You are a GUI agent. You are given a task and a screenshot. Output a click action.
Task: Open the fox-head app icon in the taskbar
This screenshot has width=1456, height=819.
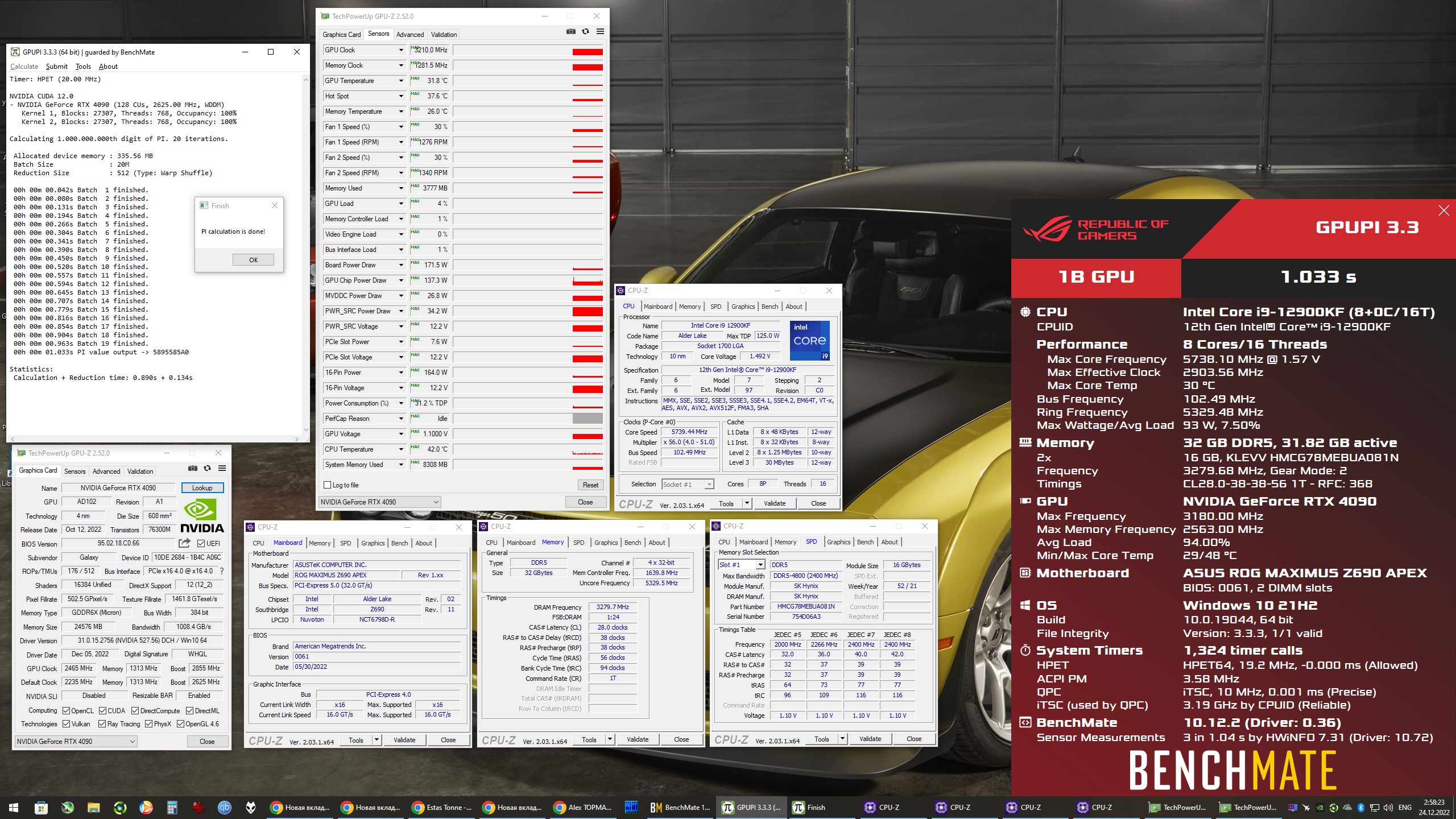(251, 808)
